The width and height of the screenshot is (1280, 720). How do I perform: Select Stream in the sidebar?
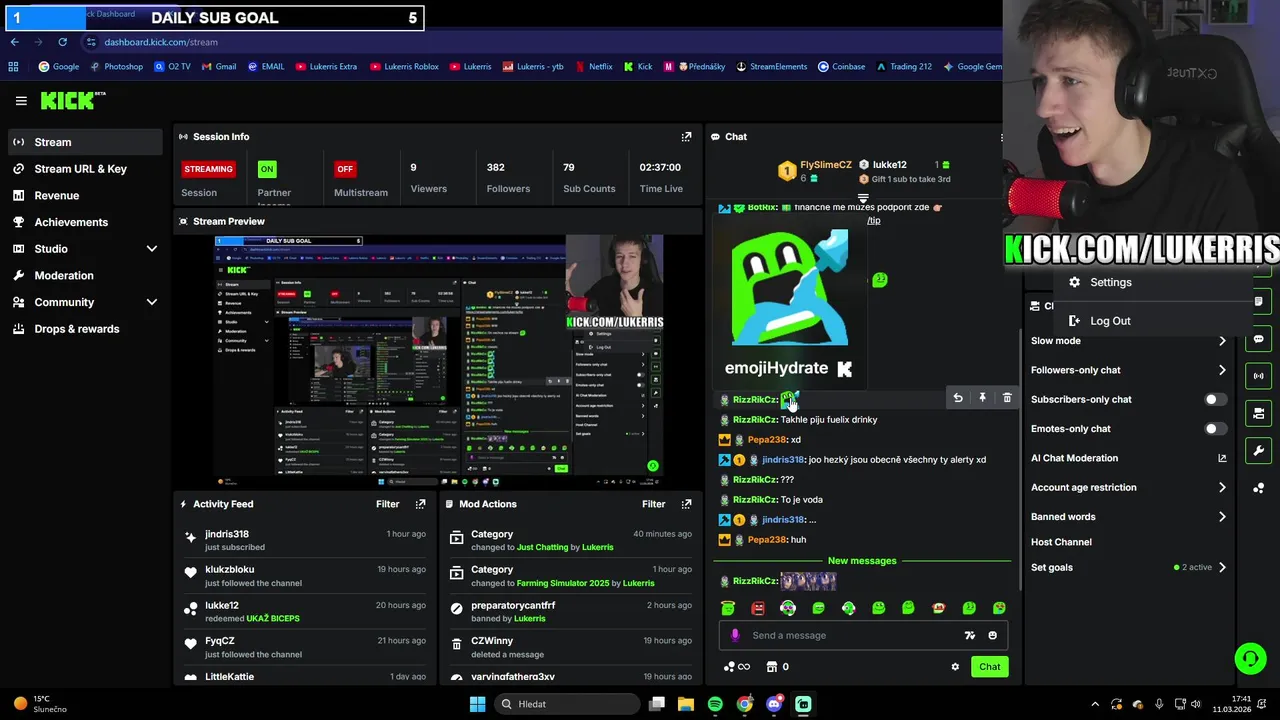tap(86, 142)
